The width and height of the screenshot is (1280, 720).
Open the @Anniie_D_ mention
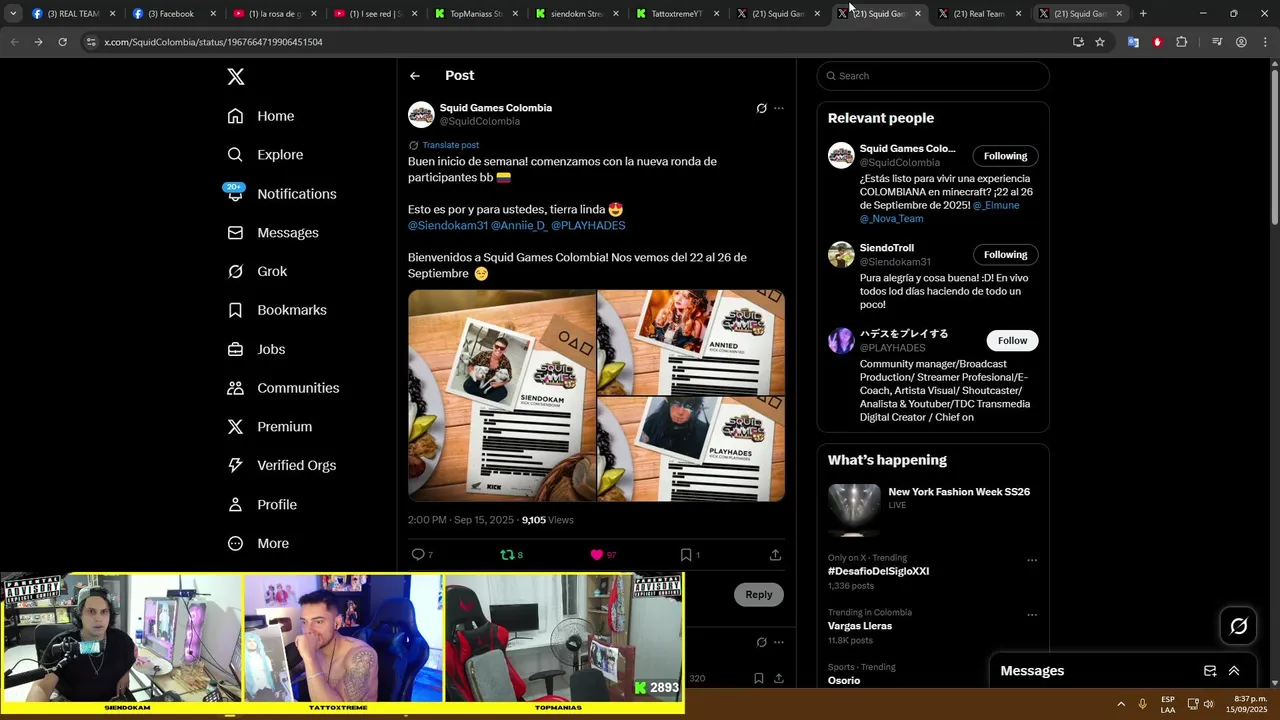519,226
